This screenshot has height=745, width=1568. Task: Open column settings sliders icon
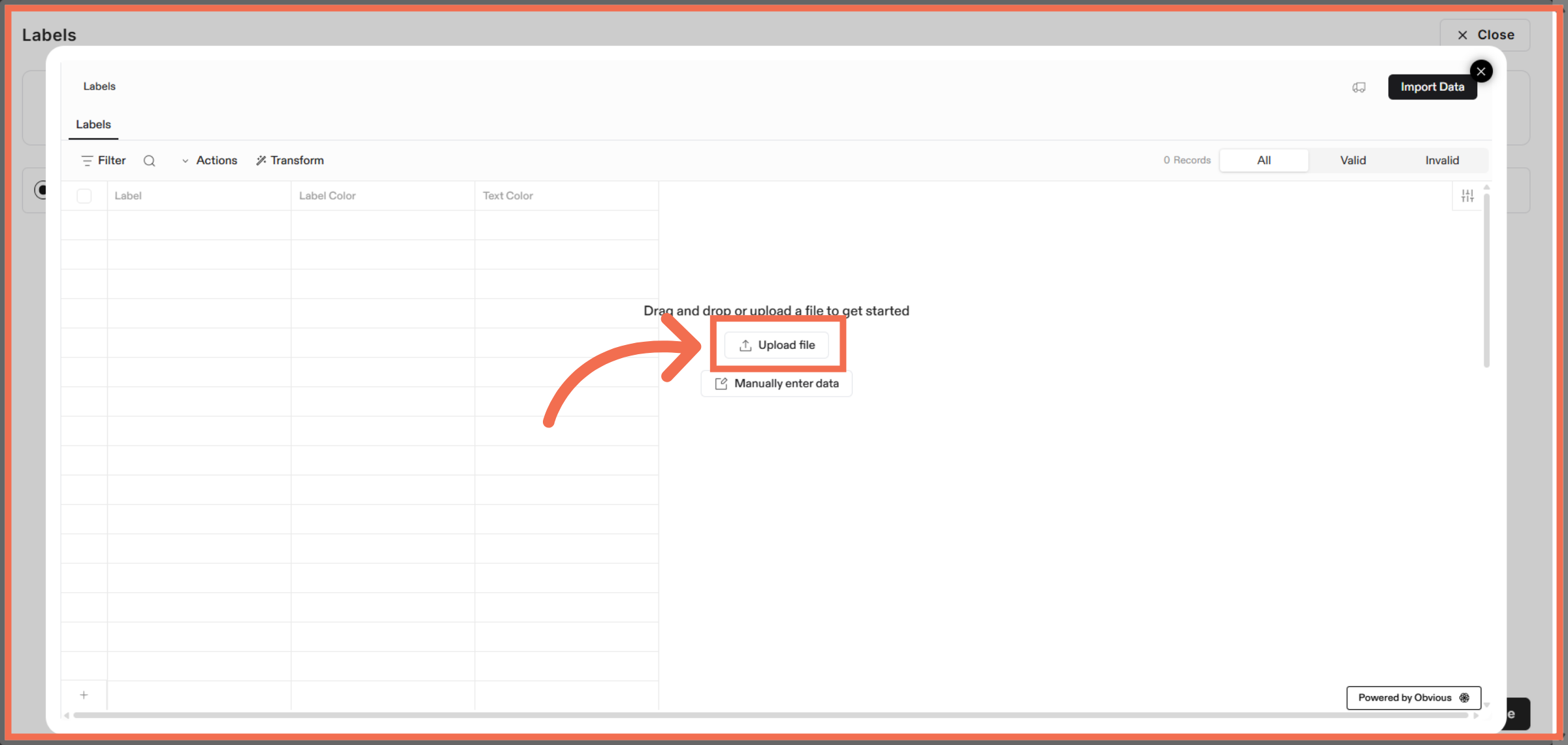click(x=1467, y=195)
